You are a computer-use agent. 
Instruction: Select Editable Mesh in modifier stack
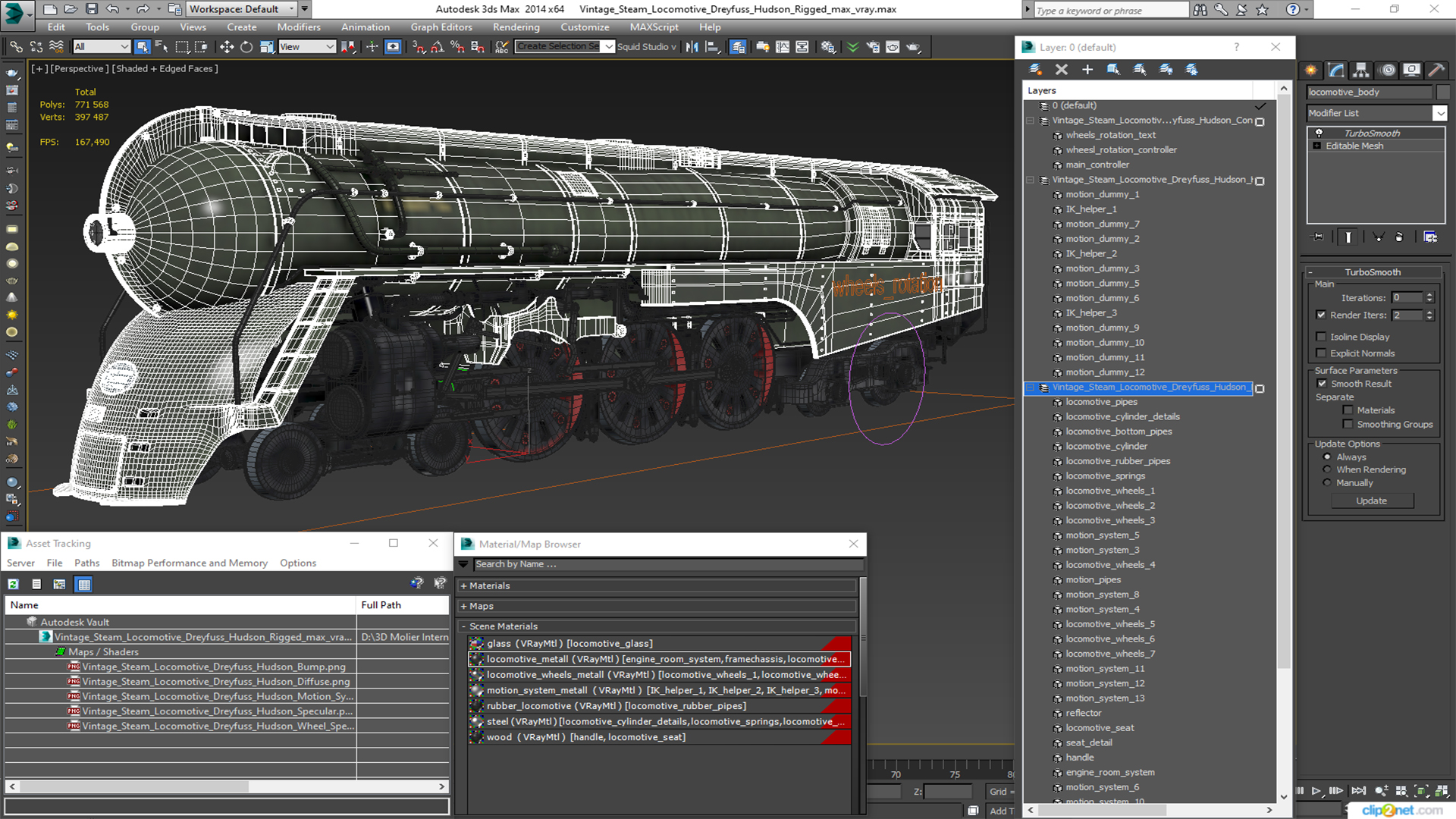(1354, 146)
